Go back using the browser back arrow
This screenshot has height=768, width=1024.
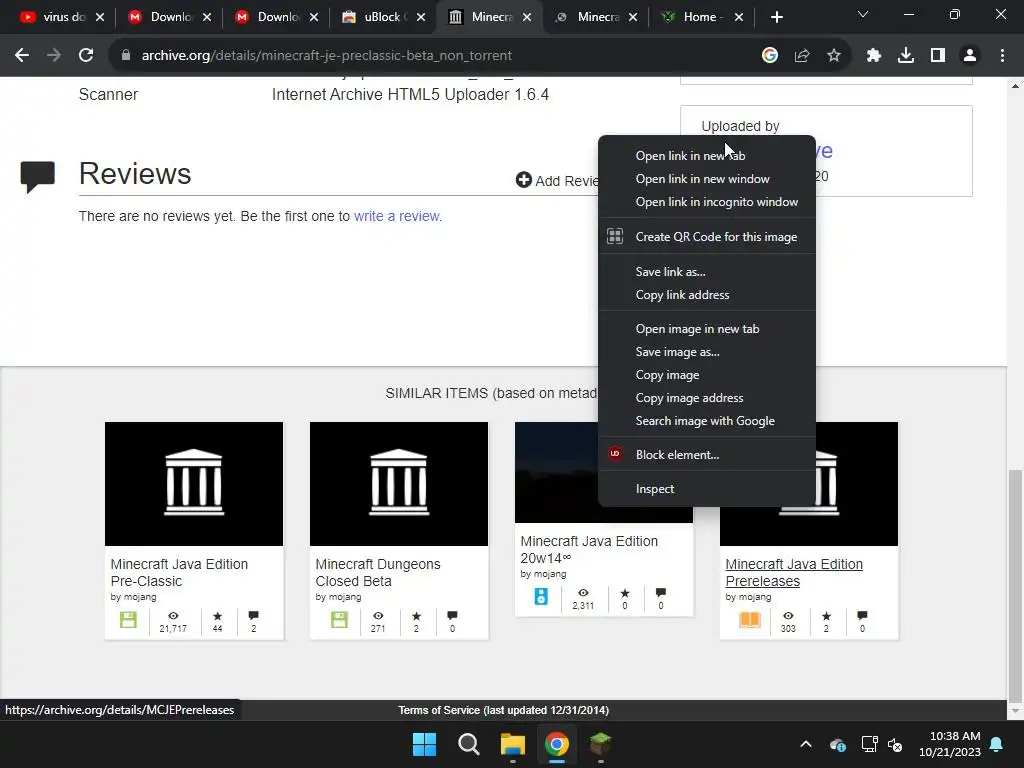tap(22, 56)
